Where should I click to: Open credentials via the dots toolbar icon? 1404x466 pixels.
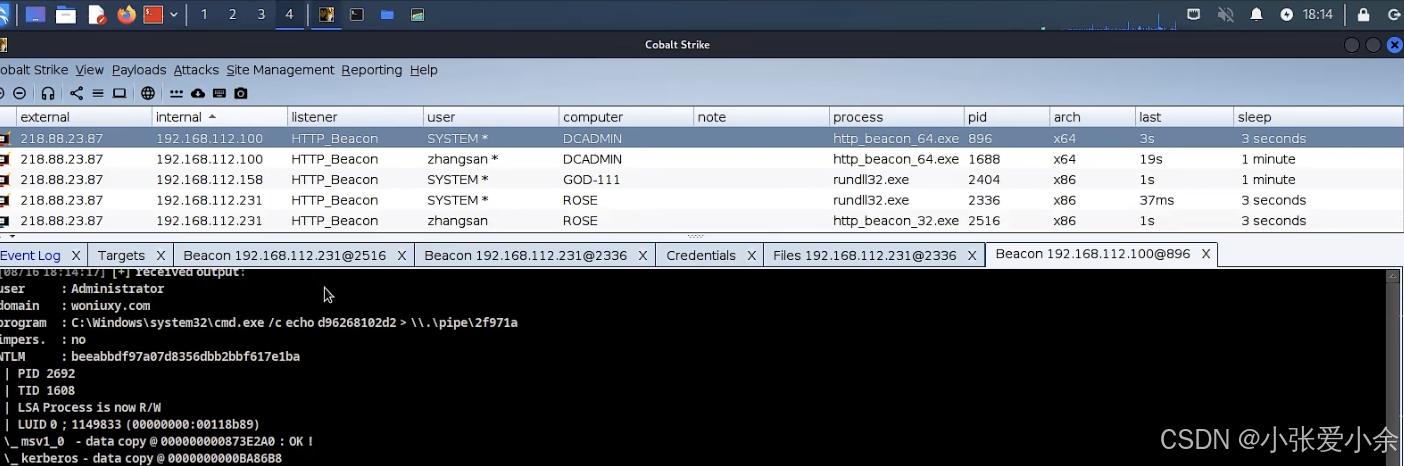point(177,93)
